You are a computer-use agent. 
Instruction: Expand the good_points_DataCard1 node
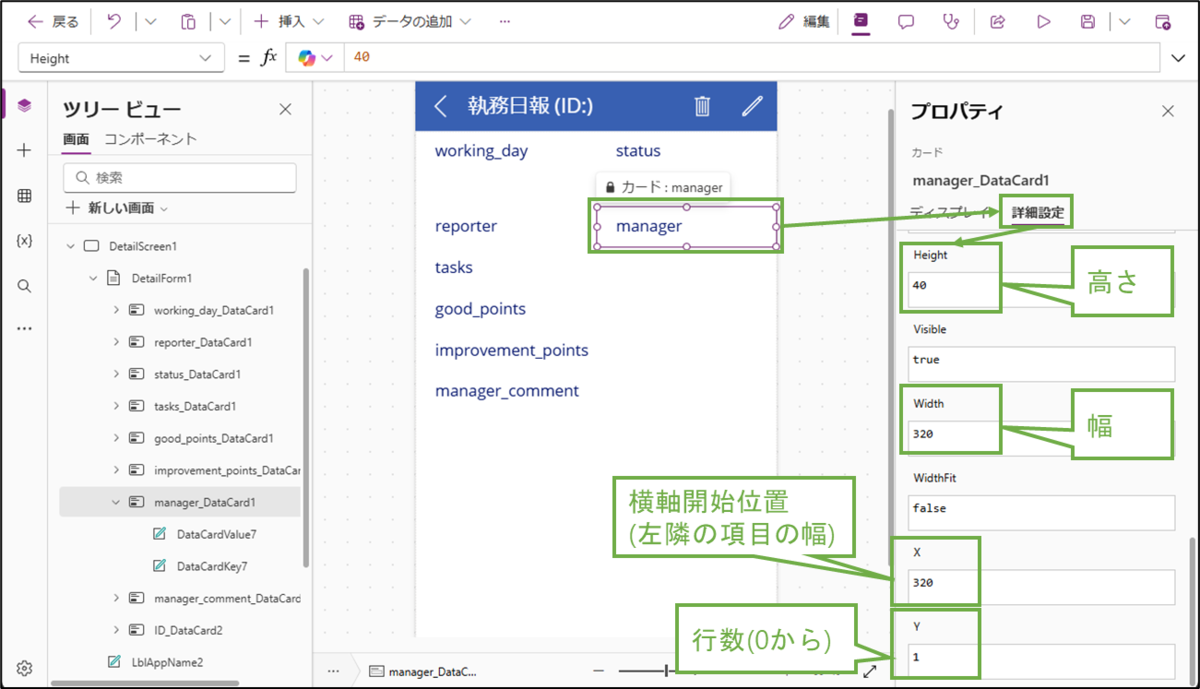pyautogui.click(x=116, y=438)
